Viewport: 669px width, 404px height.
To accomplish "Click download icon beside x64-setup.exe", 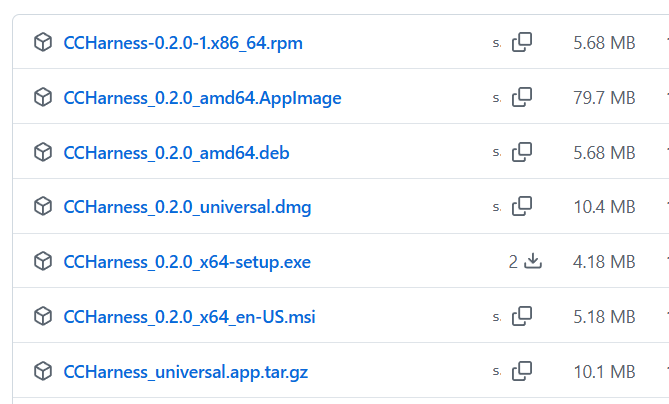I will (x=533, y=261).
